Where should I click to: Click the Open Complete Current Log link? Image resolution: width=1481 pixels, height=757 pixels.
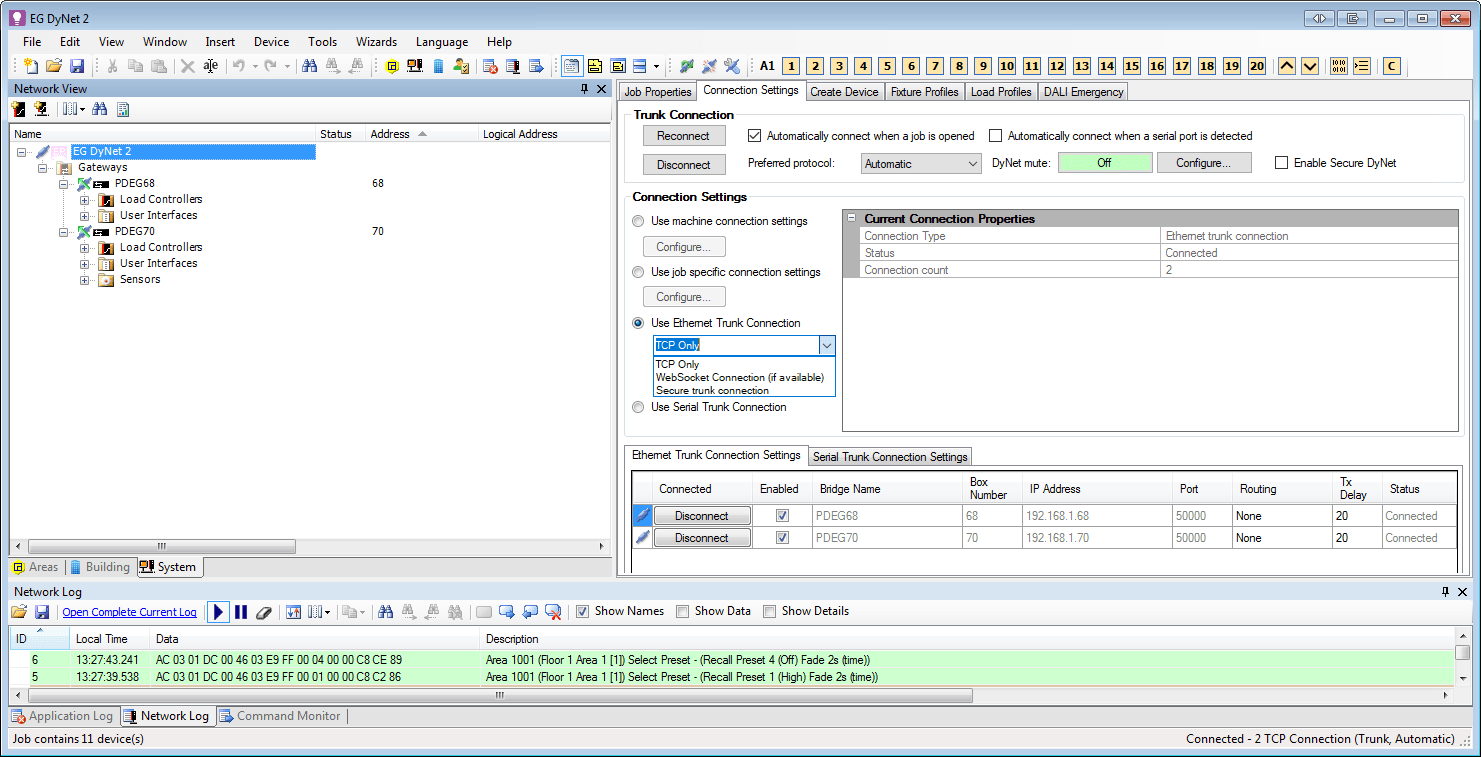(x=129, y=612)
